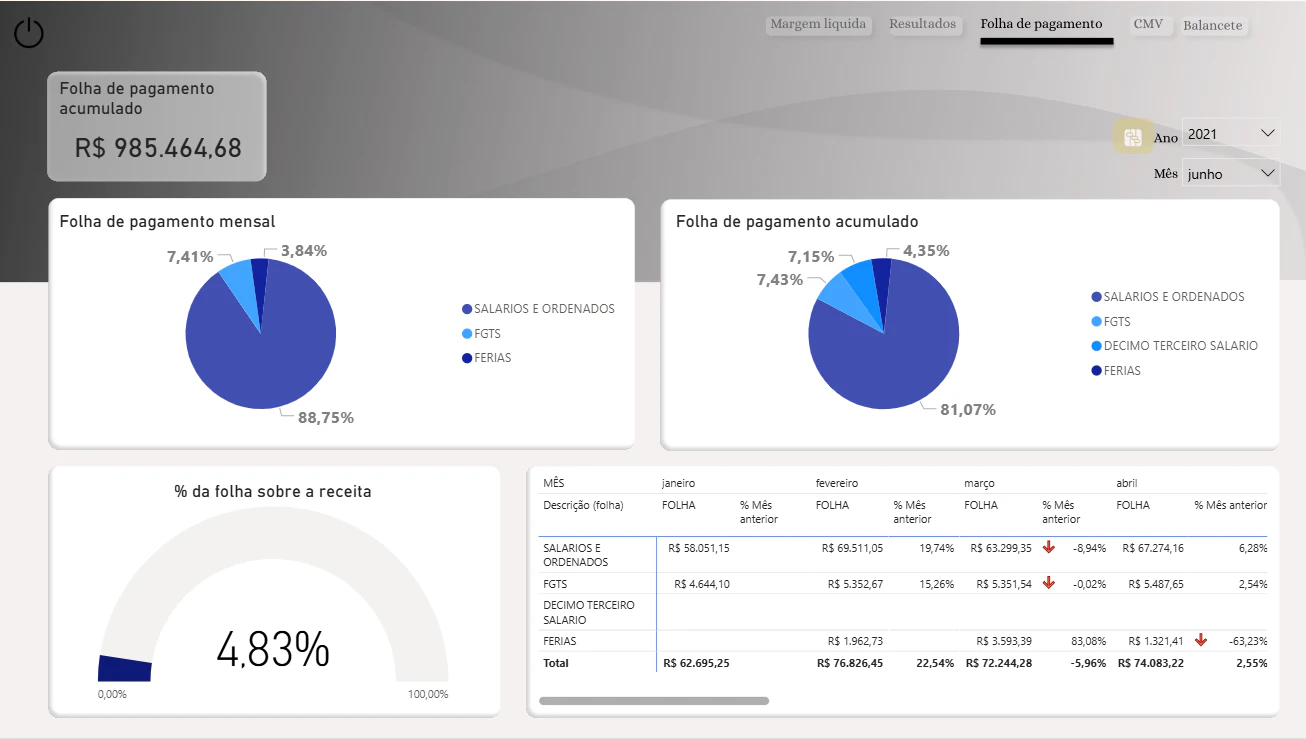Image resolution: width=1306 pixels, height=739 pixels.
Task: Click the R$ 1.962,73 cell
Action: point(856,641)
